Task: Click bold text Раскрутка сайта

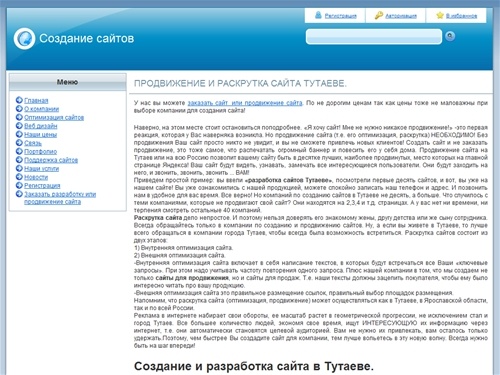Action: coord(158,218)
